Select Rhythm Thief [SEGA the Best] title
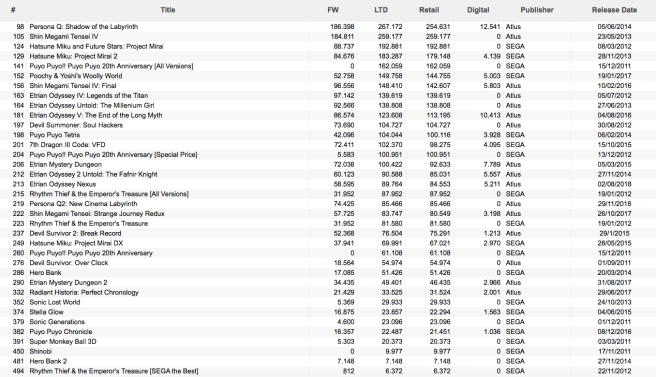The image size is (656, 377). click(x=114, y=371)
